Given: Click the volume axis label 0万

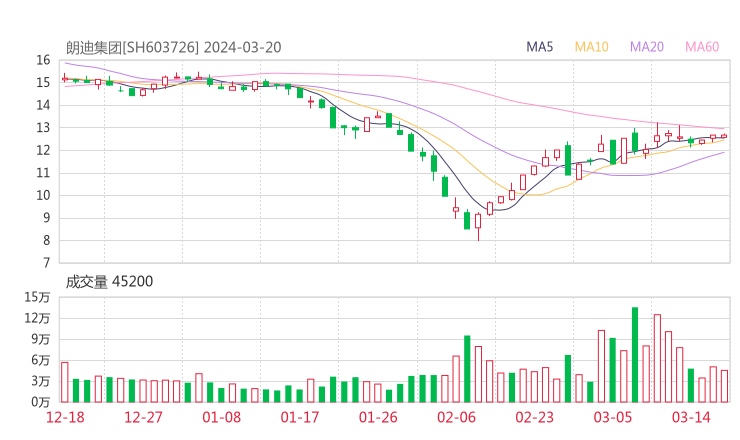Looking at the screenshot, I should tap(41, 402).
